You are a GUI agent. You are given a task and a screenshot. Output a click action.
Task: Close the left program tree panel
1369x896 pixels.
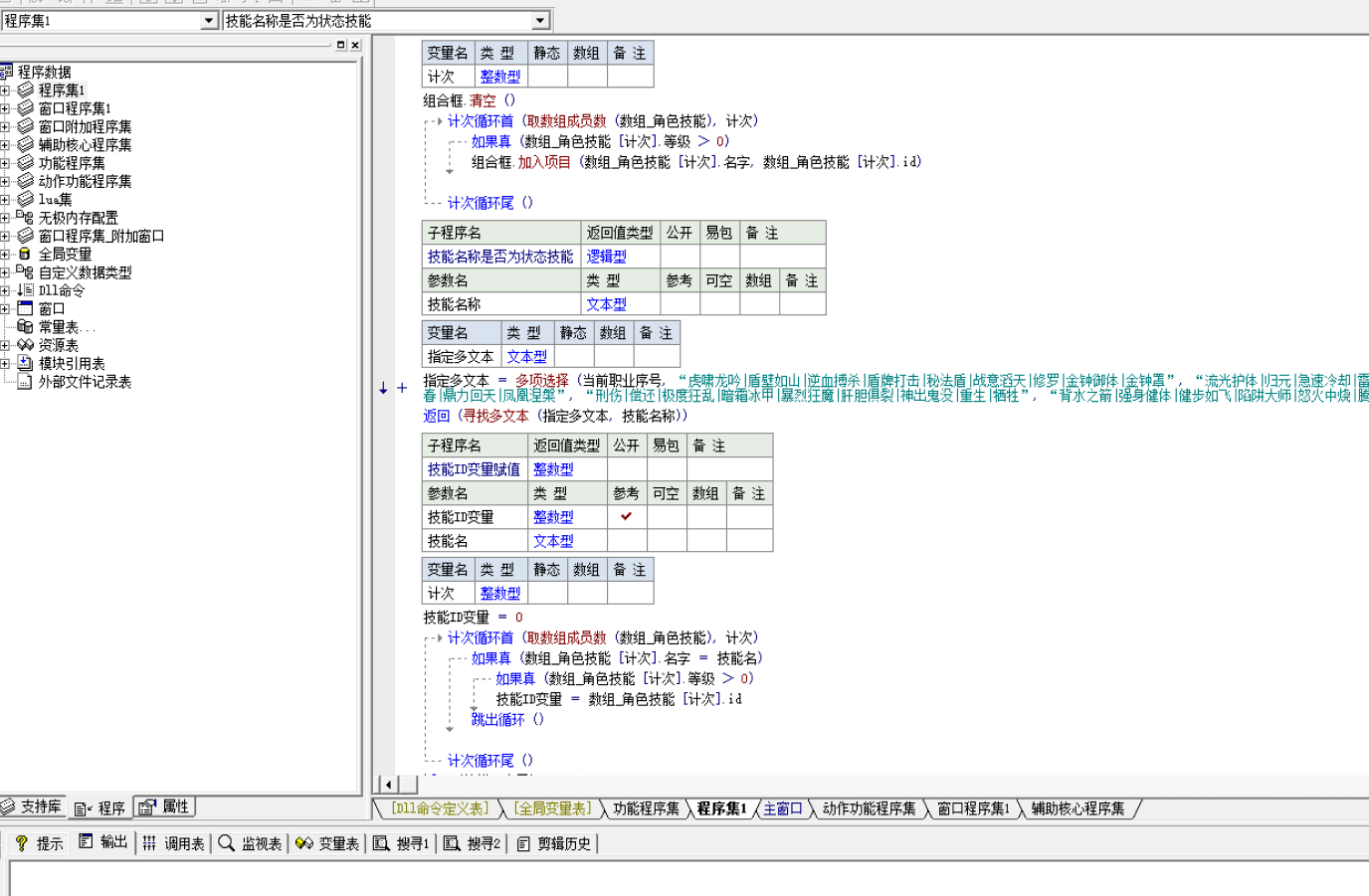click(x=355, y=45)
